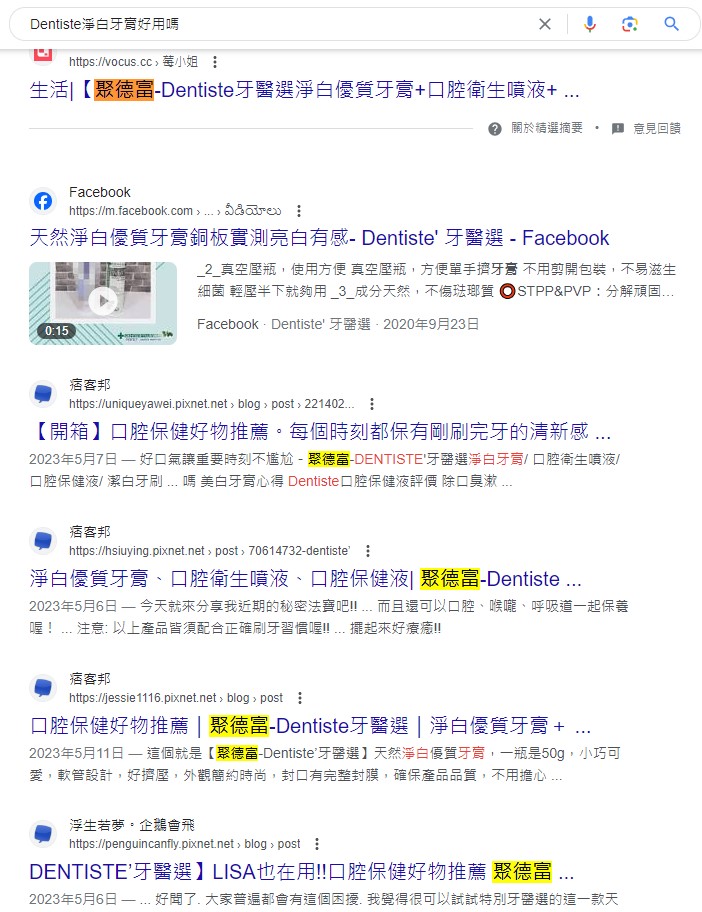Open the vocus.cc 生活|【聚德富-Dentiste result
The width and height of the screenshot is (702, 912).
[304, 90]
